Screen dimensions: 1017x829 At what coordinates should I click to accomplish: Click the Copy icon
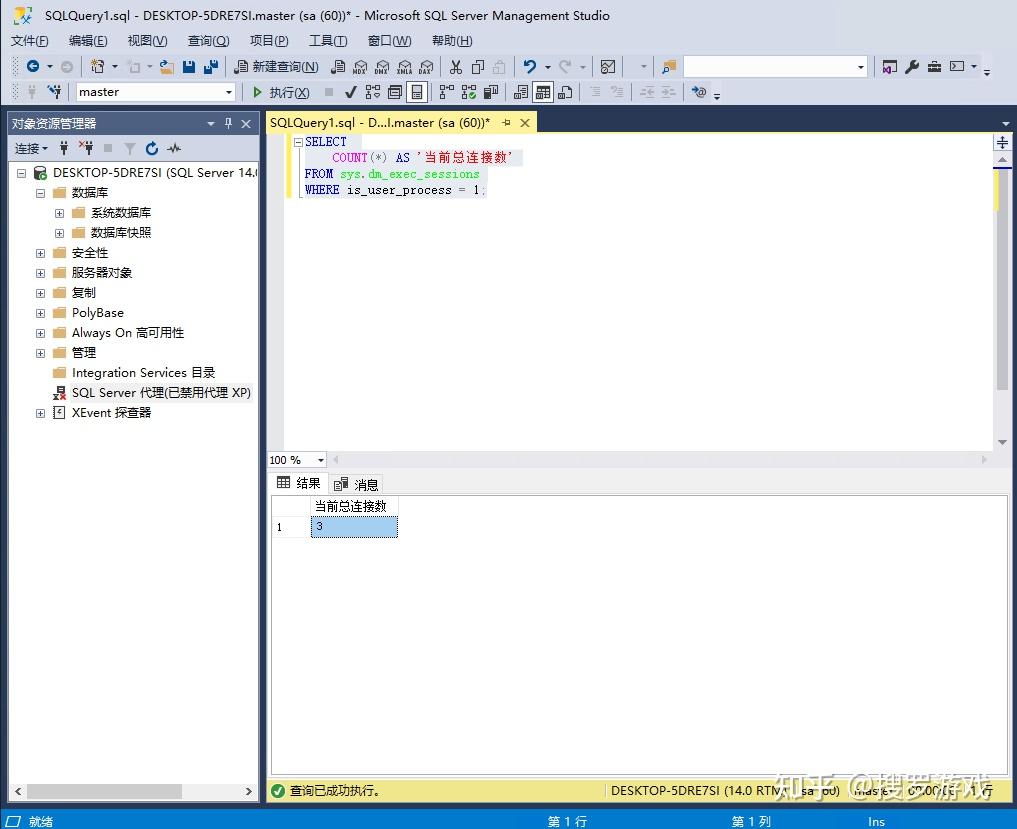(x=478, y=66)
